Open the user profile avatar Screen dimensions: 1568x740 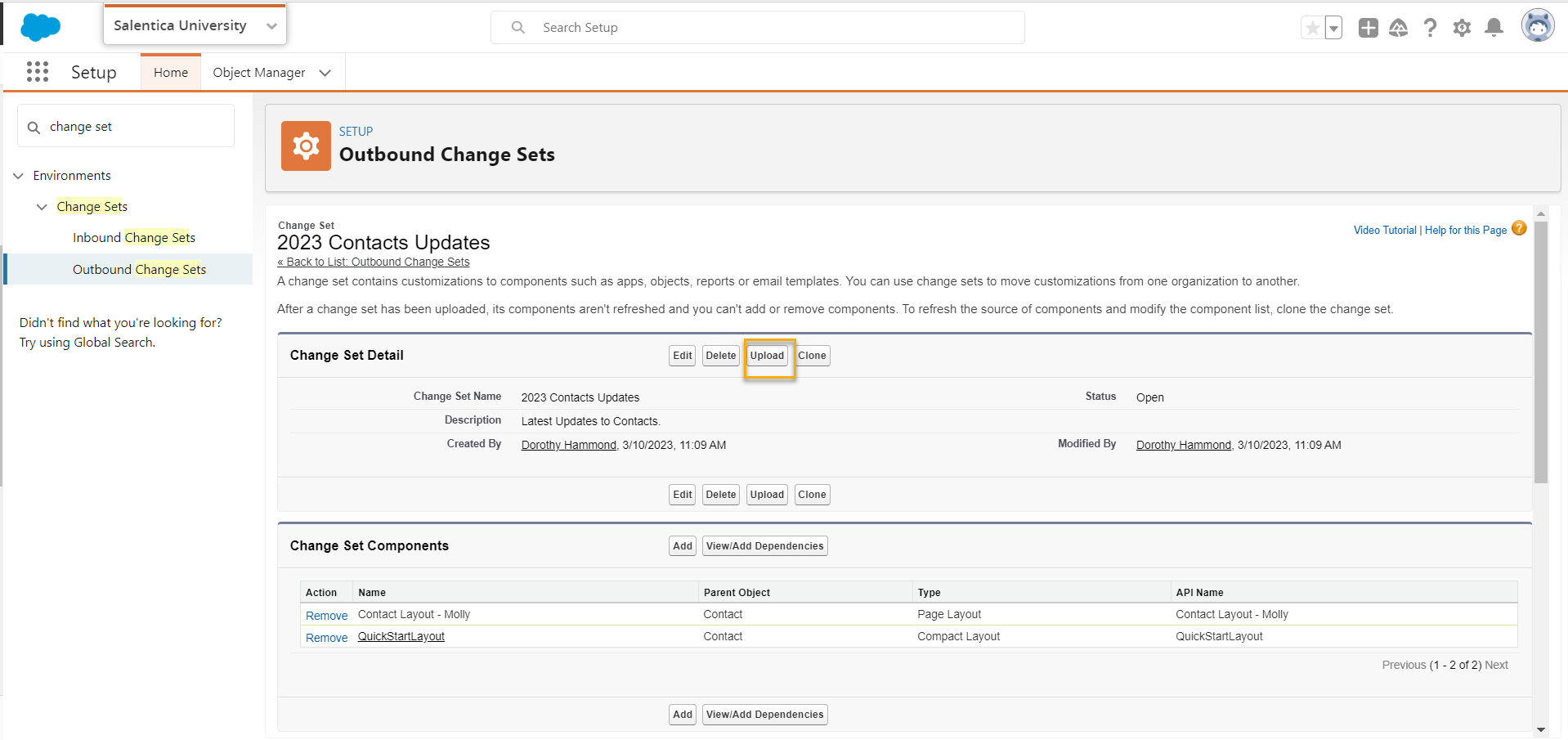coord(1537,26)
